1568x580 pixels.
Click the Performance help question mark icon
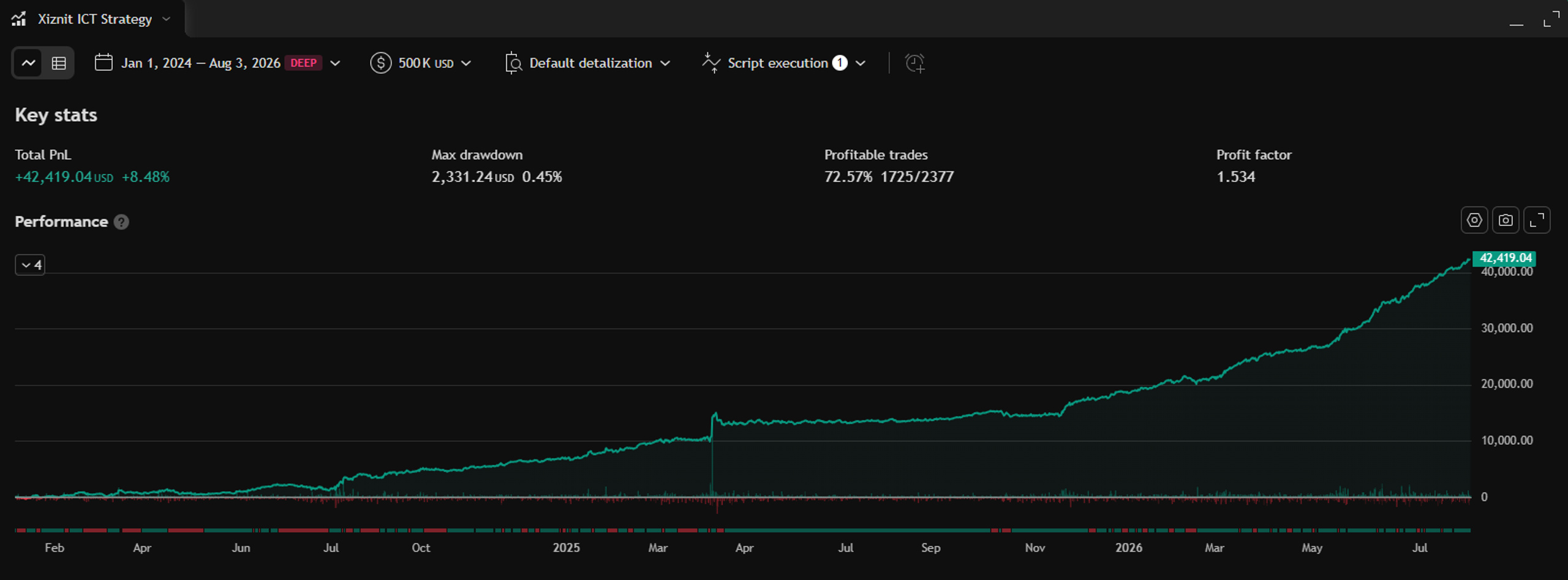tap(121, 222)
